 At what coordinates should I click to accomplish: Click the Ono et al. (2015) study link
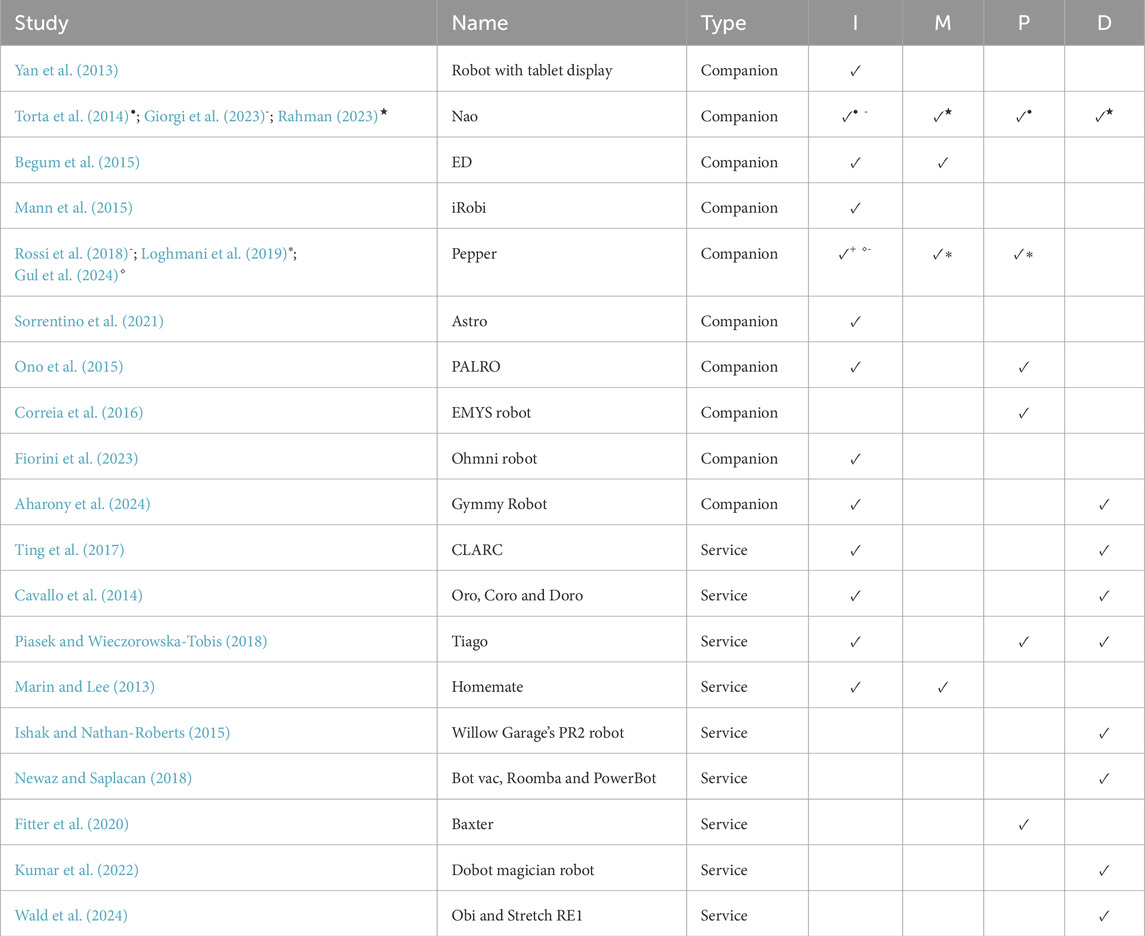[x=68, y=367]
